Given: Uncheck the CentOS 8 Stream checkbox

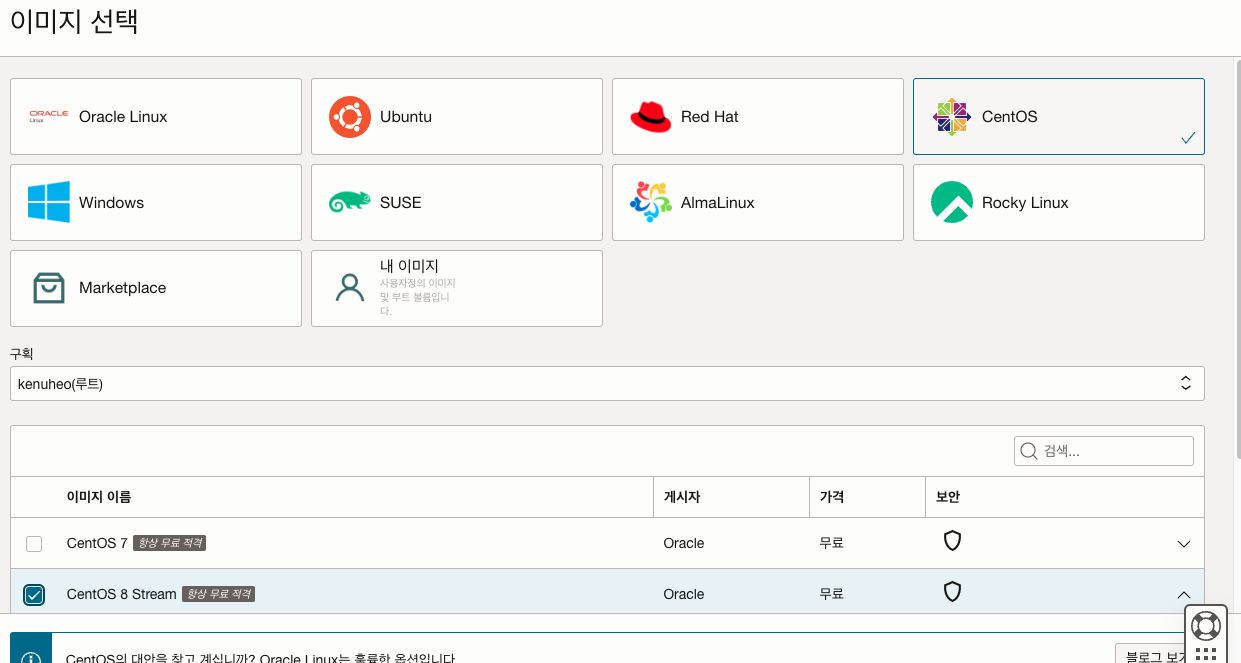Looking at the screenshot, I should (x=34, y=595).
